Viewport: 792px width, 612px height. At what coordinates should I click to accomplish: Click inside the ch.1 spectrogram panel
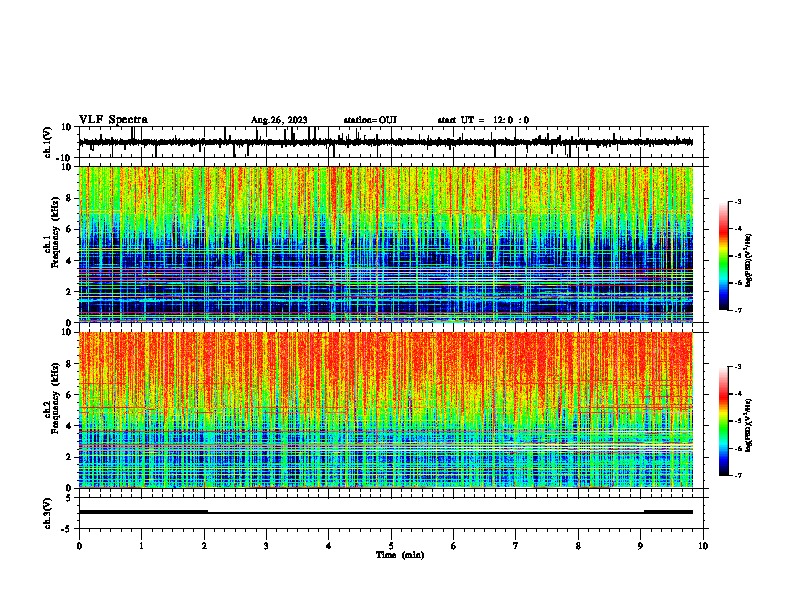(x=386, y=244)
